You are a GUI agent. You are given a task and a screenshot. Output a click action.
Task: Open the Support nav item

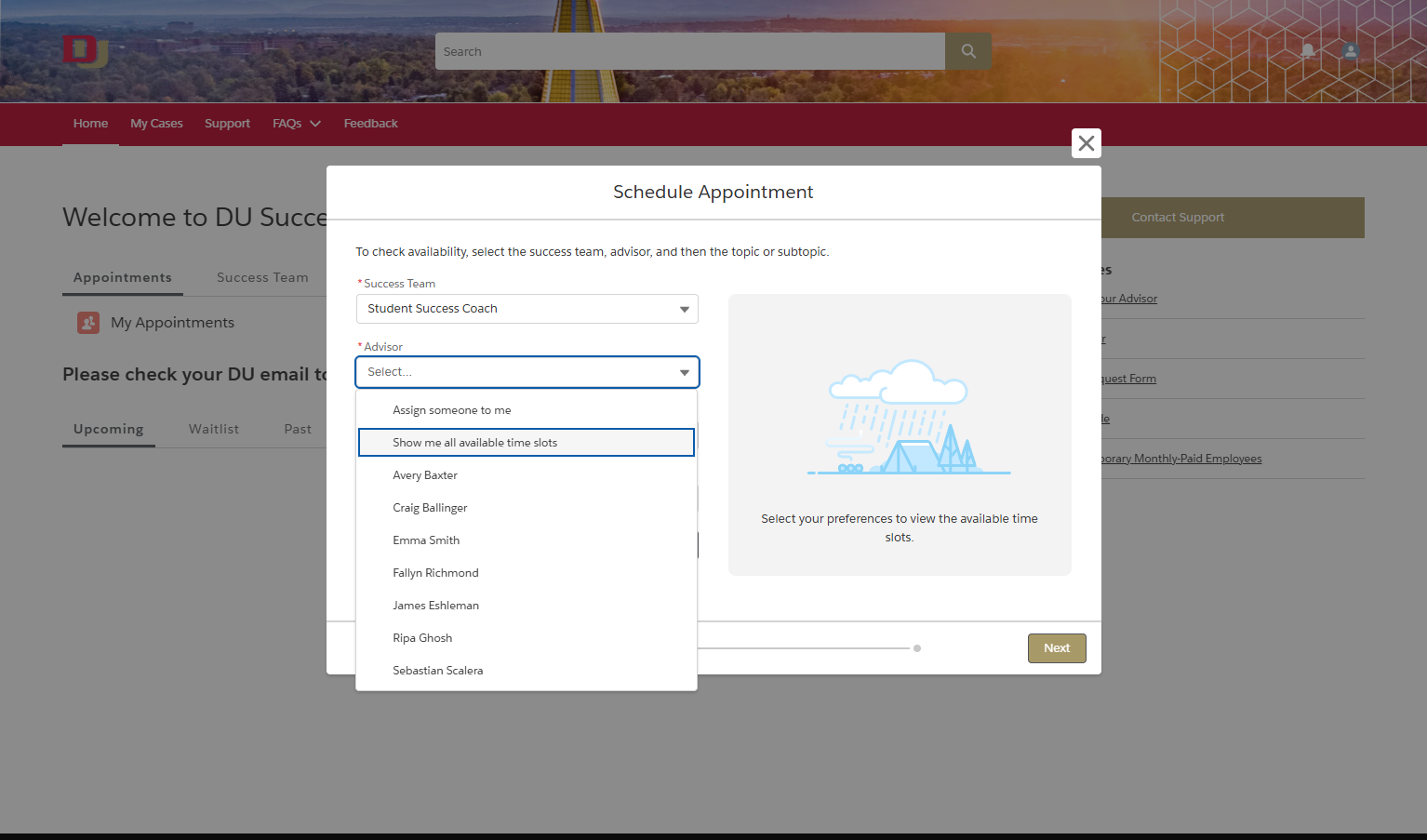click(x=227, y=124)
